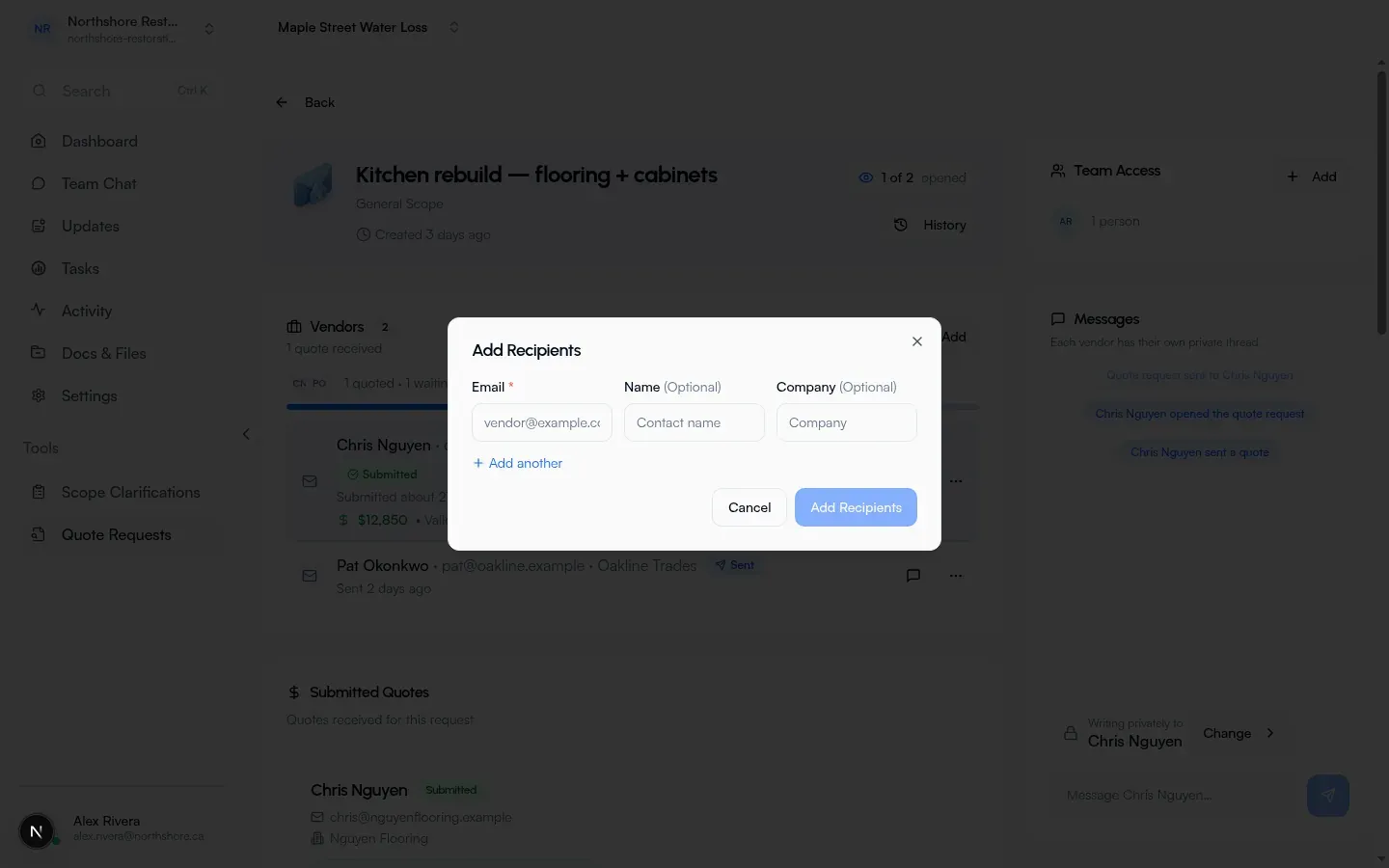Collapse the sidebar with the chevron
Screen dimensions: 1389x868
(246, 434)
